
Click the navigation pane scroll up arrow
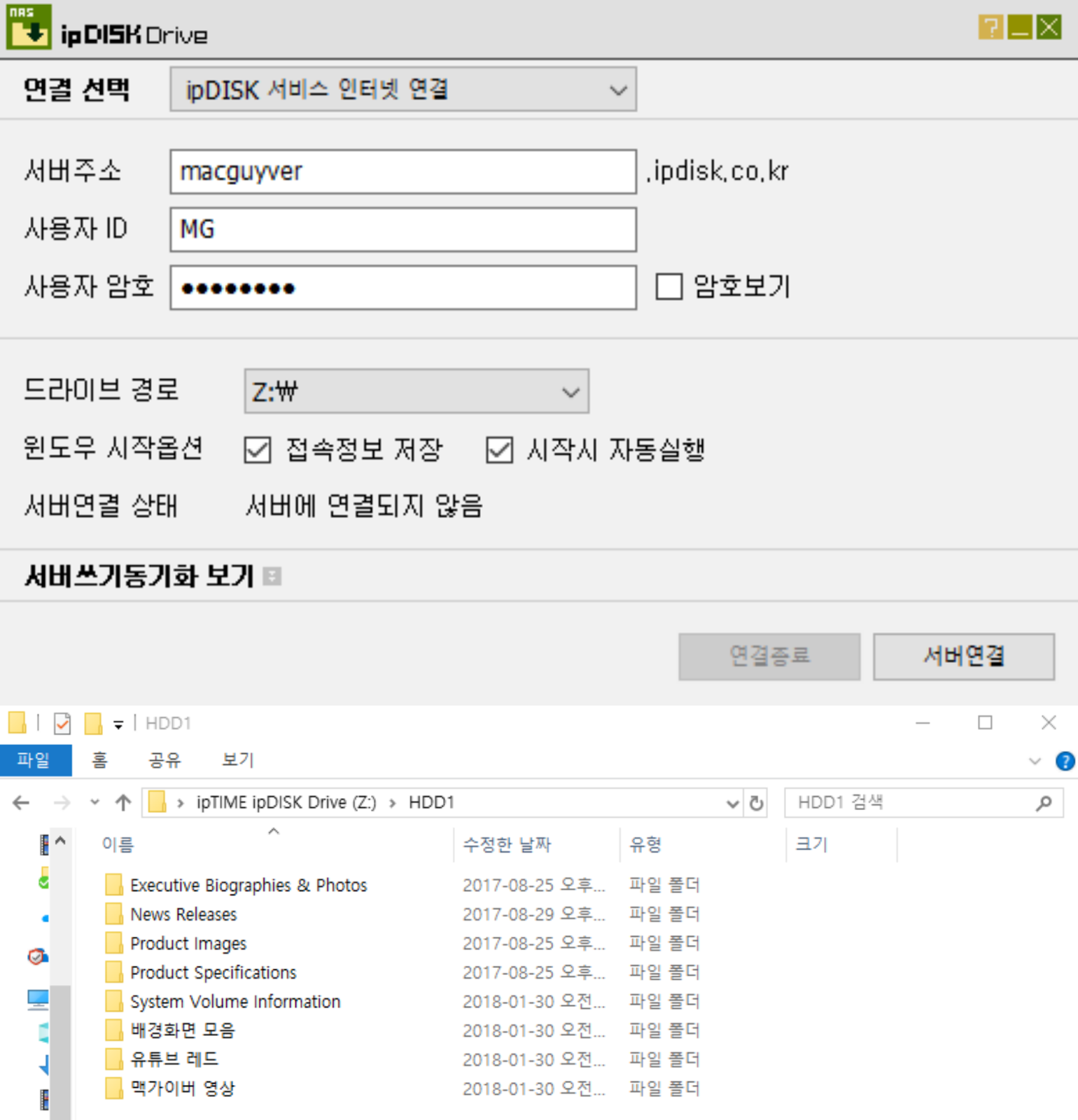[x=60, y=841]
